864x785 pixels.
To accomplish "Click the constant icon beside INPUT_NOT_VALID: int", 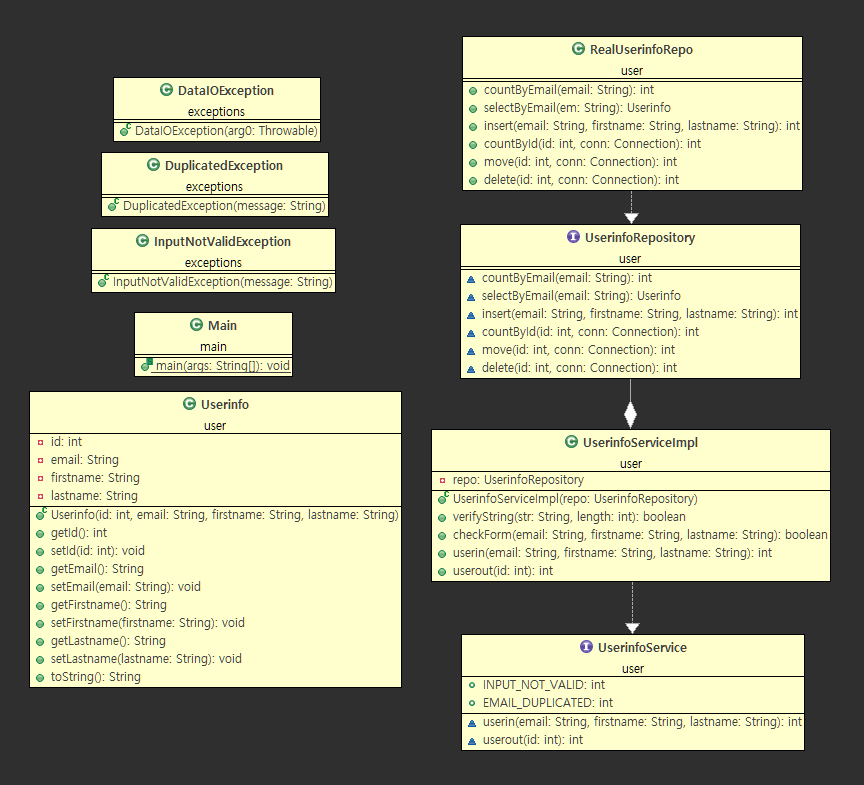I will tap(472, 685).
